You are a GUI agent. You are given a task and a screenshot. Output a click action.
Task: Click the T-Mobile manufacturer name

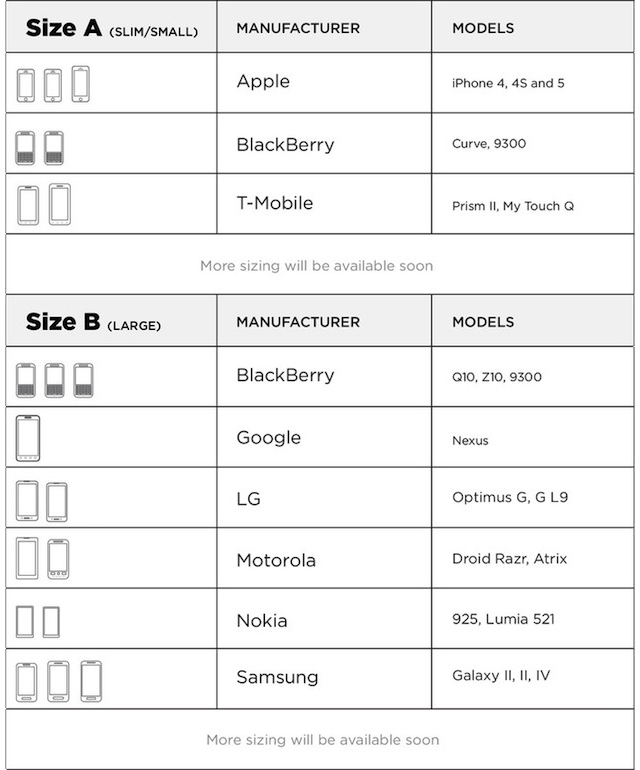click(x=274, y=203)
